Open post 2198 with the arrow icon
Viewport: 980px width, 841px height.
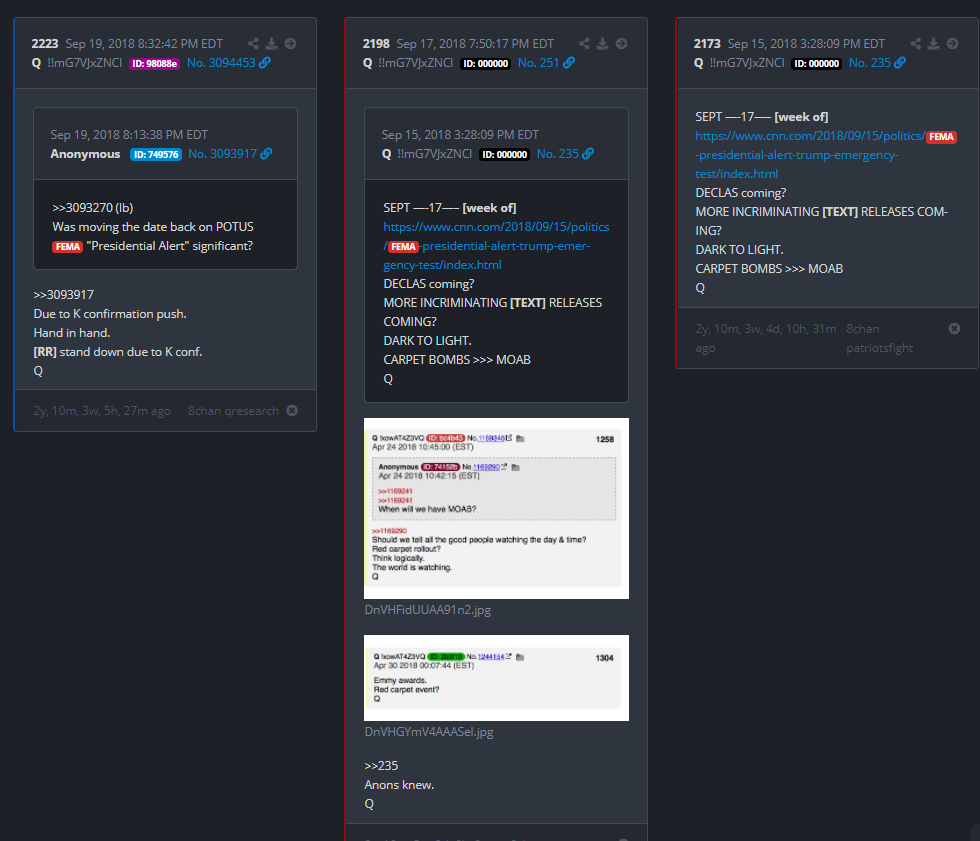622,44
